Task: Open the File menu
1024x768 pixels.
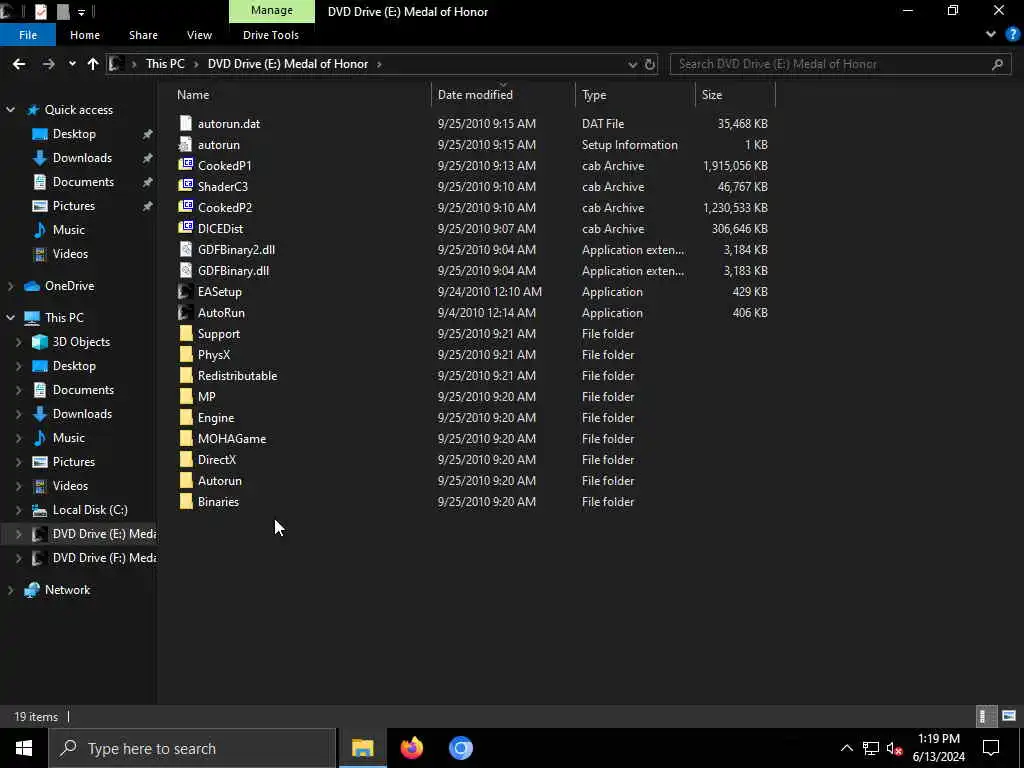Action: tap(28, 35)
